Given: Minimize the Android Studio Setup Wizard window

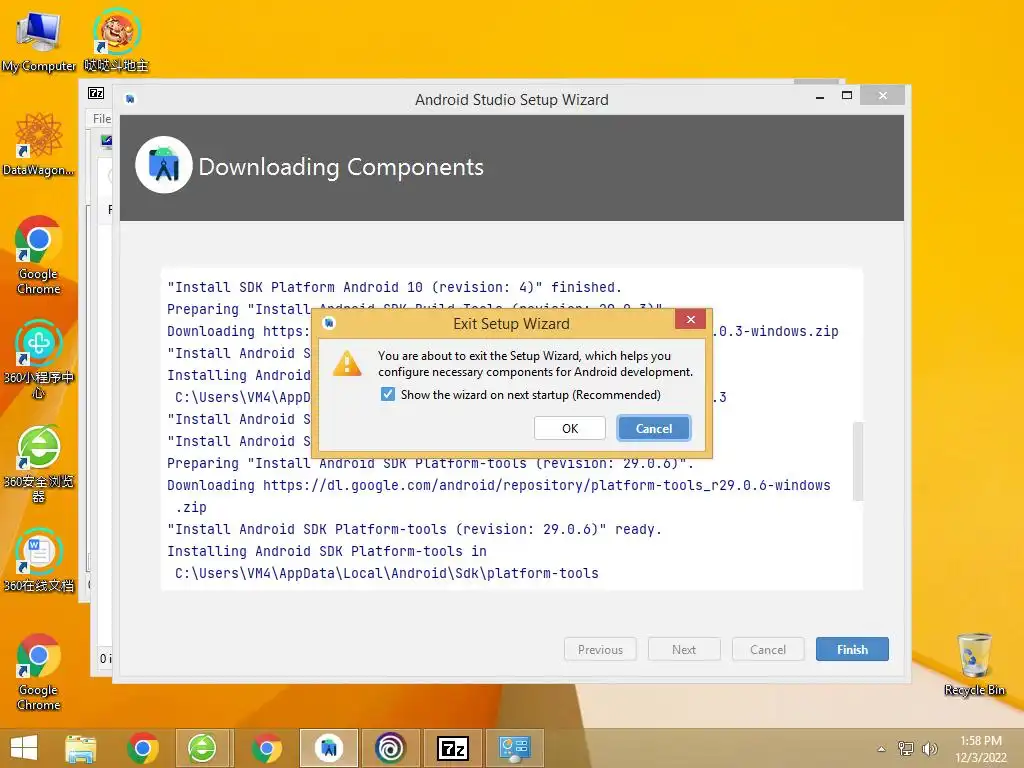Looking at the screenshot, I should [820, 96].
